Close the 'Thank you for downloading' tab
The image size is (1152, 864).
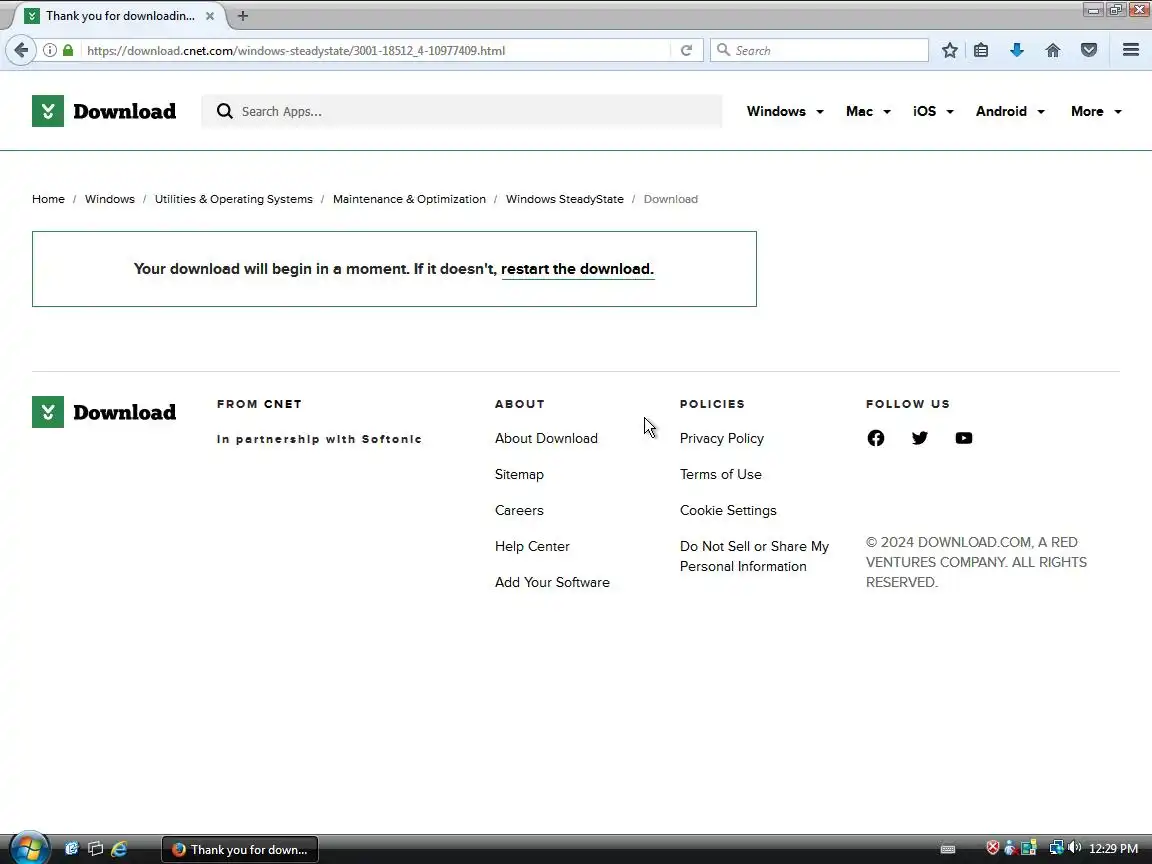pyautogui.click(x=209, y=15)
